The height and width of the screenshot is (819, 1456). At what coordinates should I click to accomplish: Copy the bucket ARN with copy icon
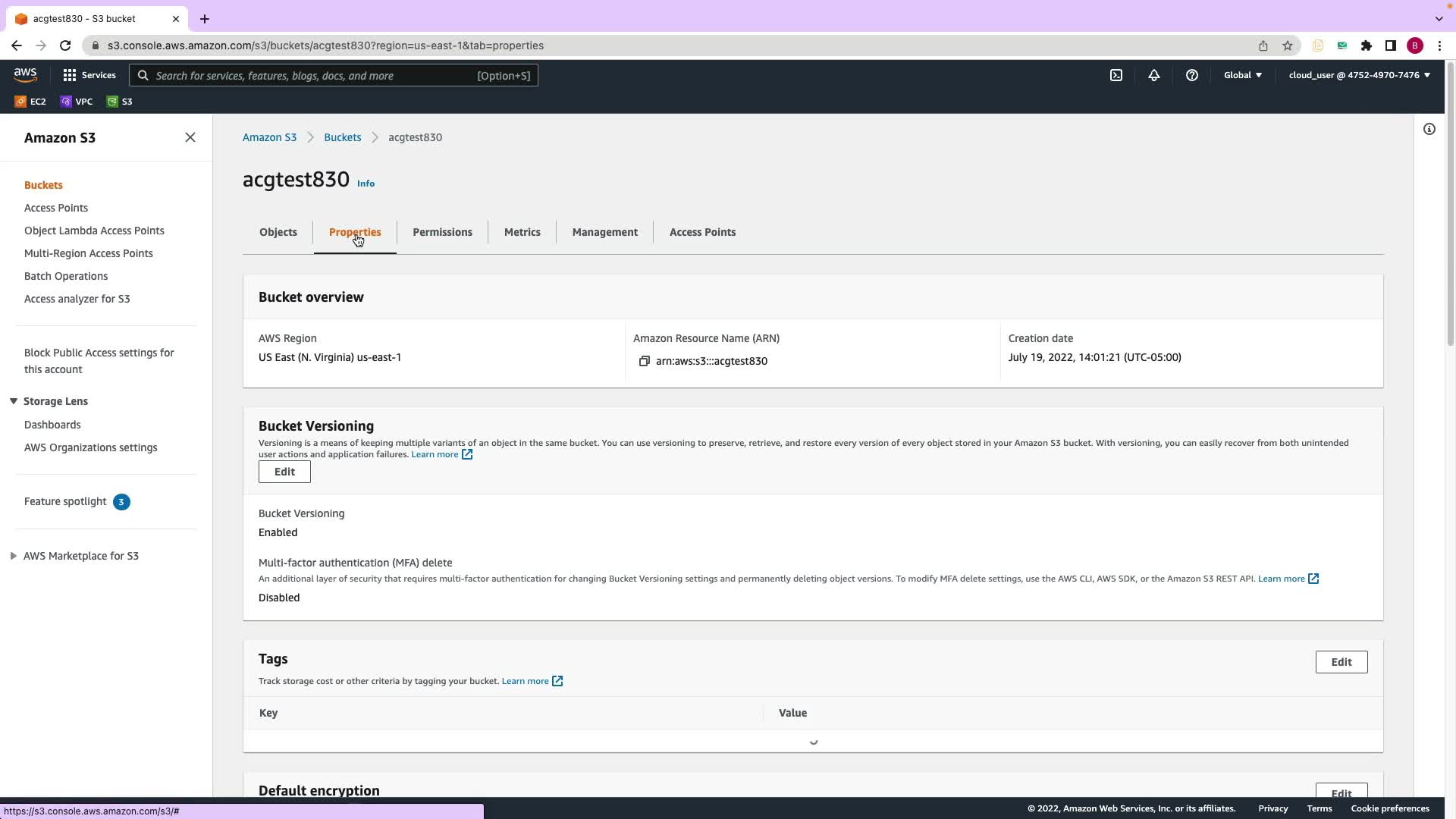[x=644, y=361]
